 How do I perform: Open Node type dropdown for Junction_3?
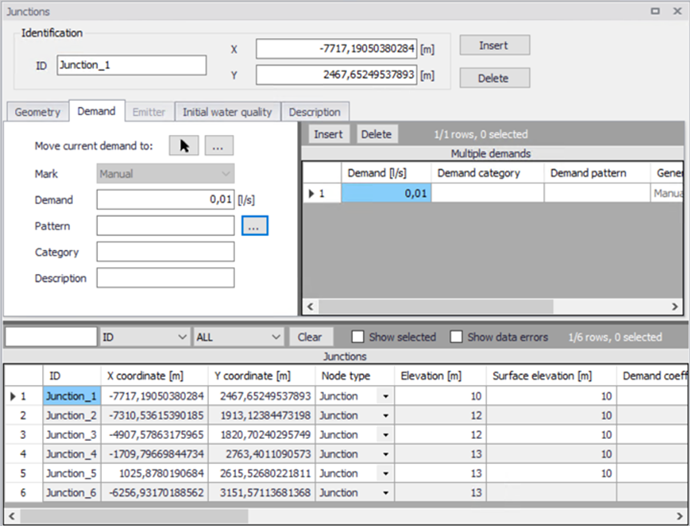click(385, 435)
